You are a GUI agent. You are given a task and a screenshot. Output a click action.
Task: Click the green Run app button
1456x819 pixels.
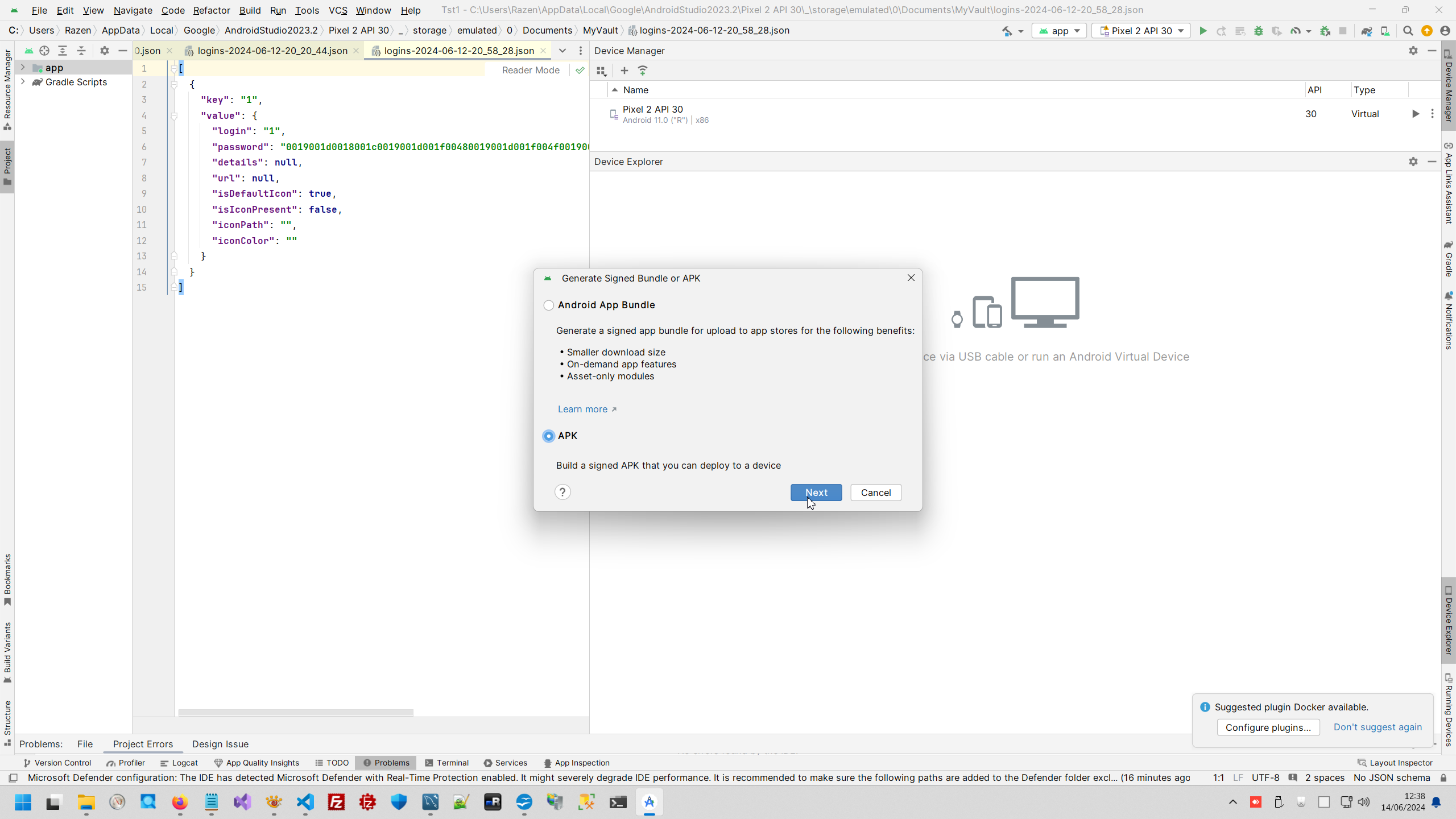click(x=1202, y=31)
